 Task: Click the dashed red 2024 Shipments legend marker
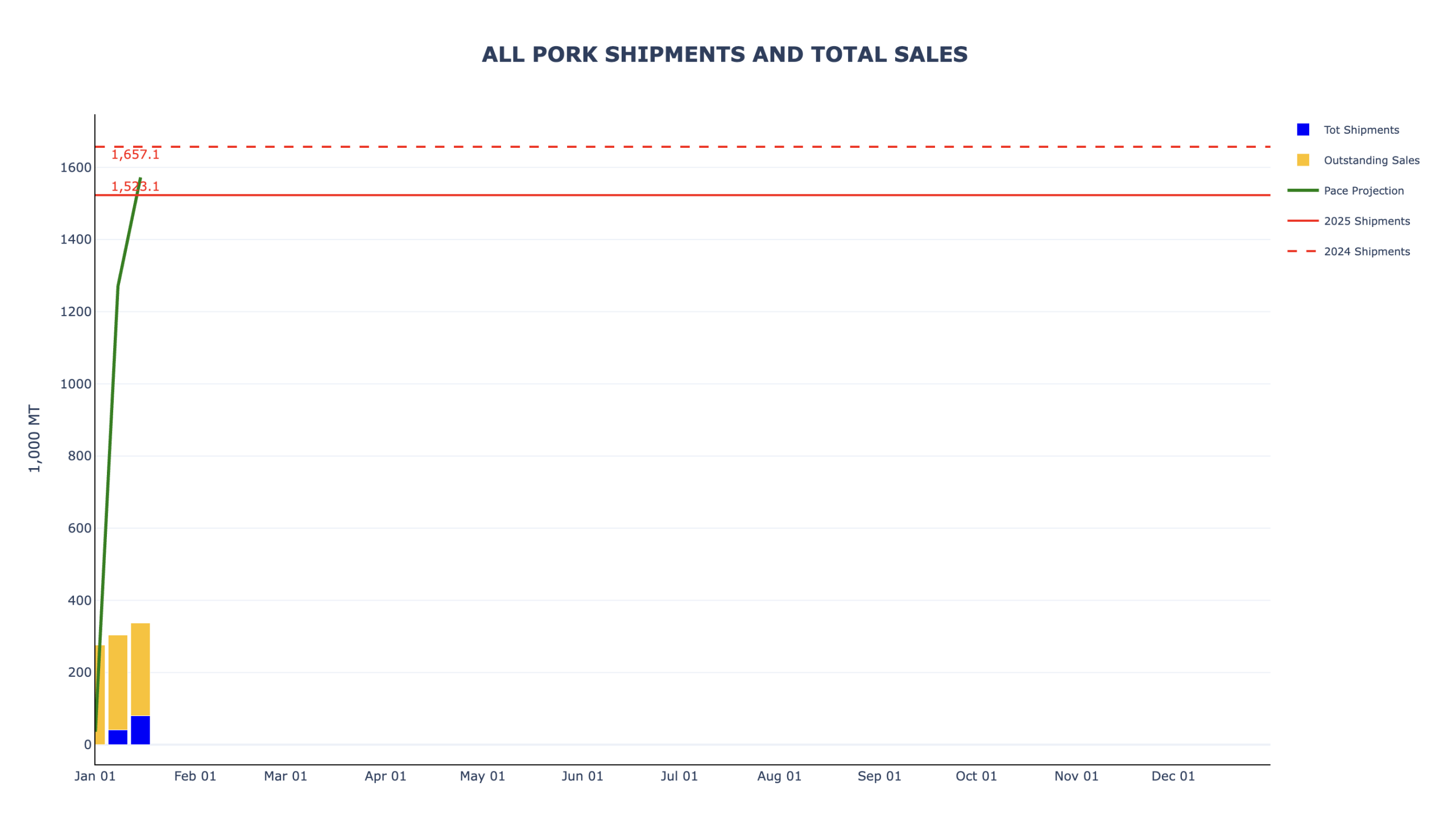(1302, 251)
